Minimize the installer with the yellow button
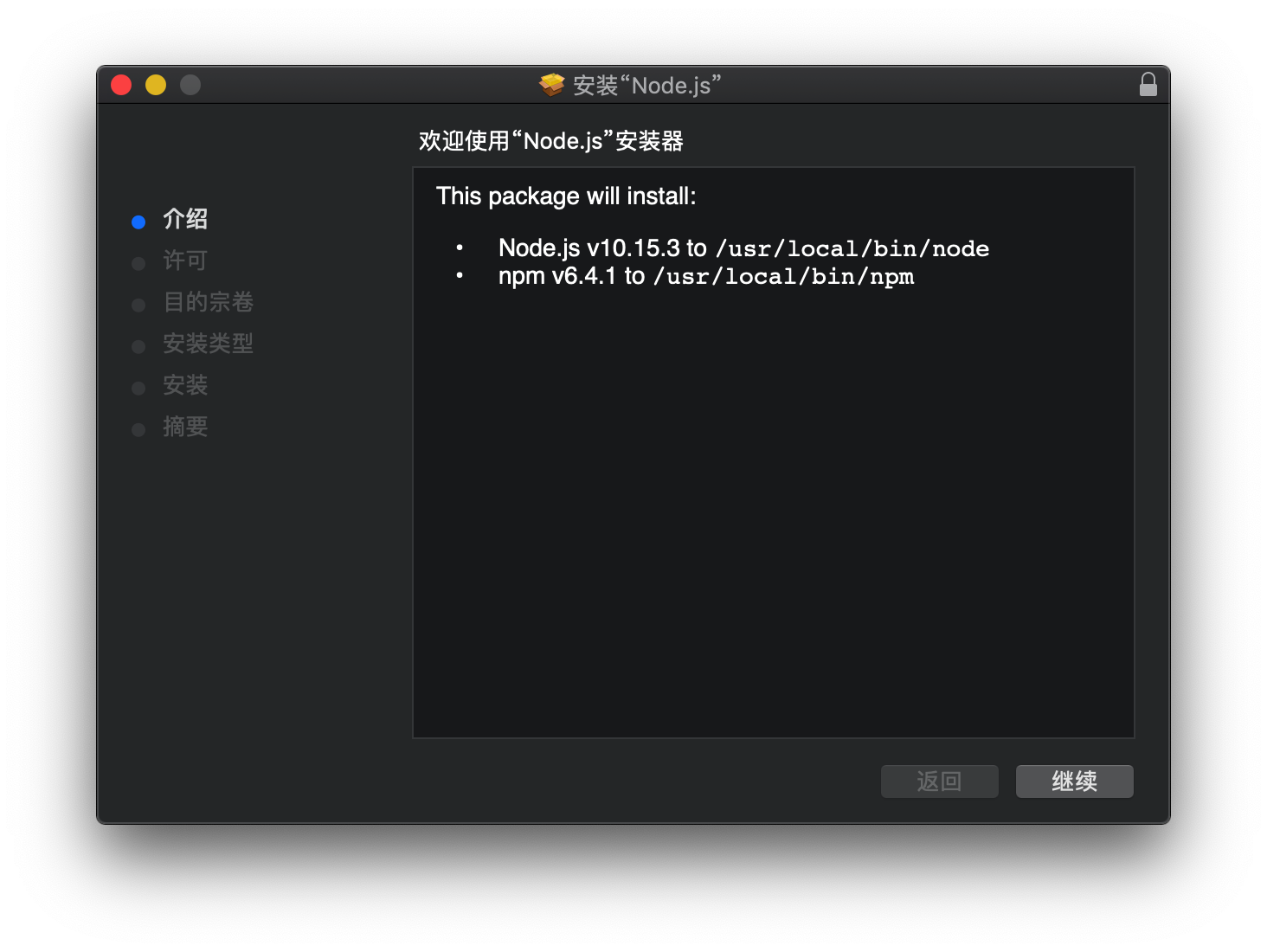Viewport: 1267px width, 952px height. tap(156, 85)
